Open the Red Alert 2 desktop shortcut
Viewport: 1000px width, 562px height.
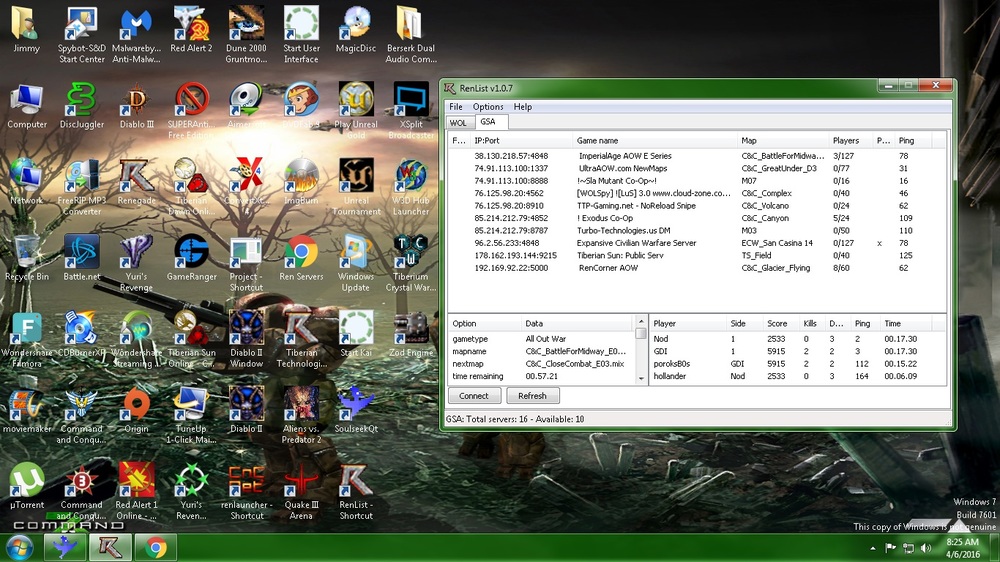pos(191,30)
